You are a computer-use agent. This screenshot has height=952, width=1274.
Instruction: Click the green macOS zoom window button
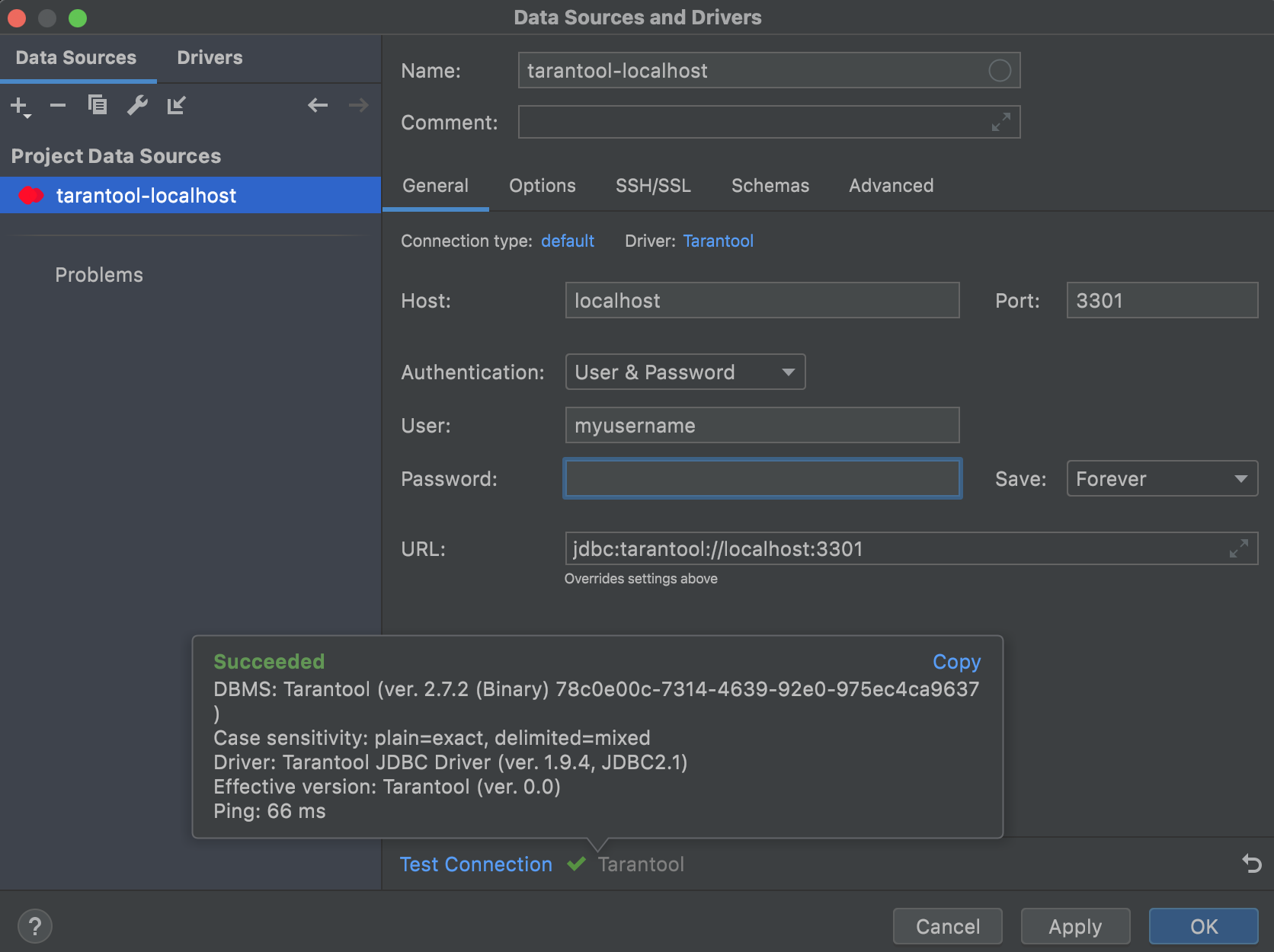click(x=78, y=18)
